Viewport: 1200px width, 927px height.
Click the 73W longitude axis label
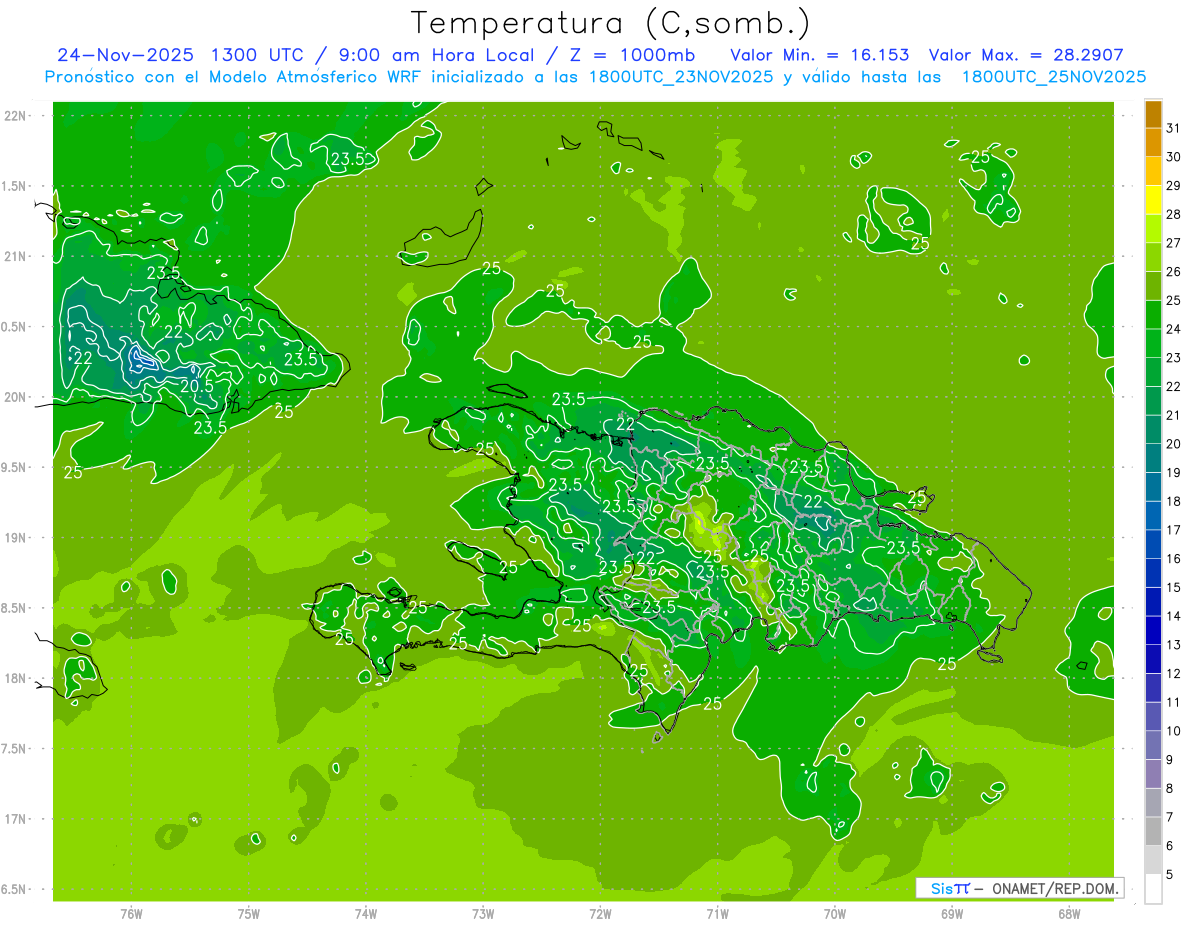point(483,913)
